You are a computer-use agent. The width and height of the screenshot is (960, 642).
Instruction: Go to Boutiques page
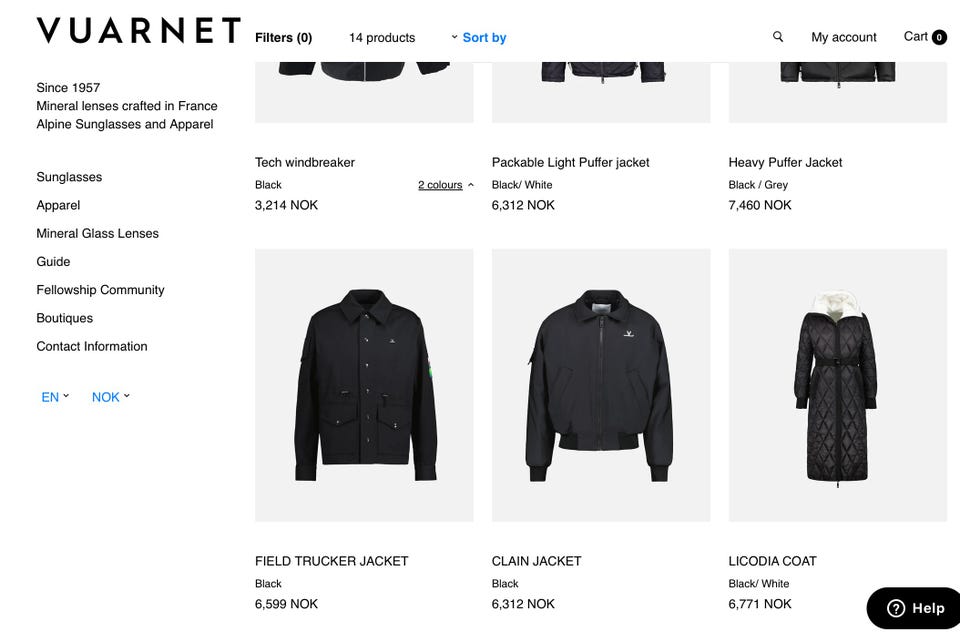[x=65, y=318]
